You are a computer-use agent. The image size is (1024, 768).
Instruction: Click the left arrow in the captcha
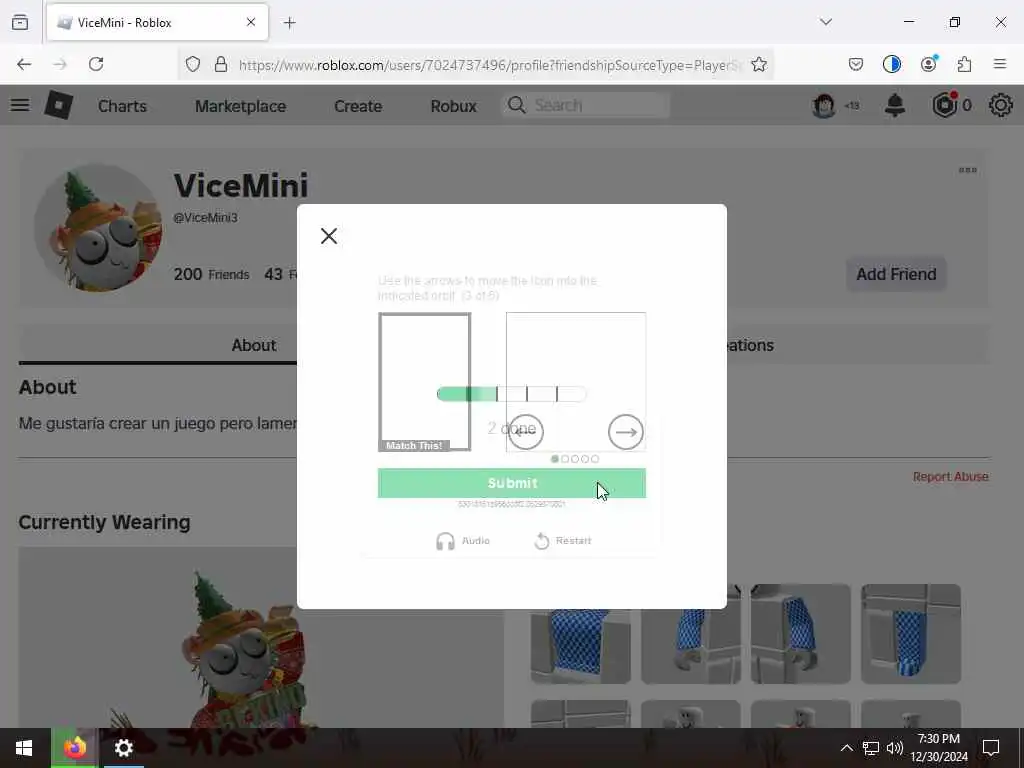[525, 432]
